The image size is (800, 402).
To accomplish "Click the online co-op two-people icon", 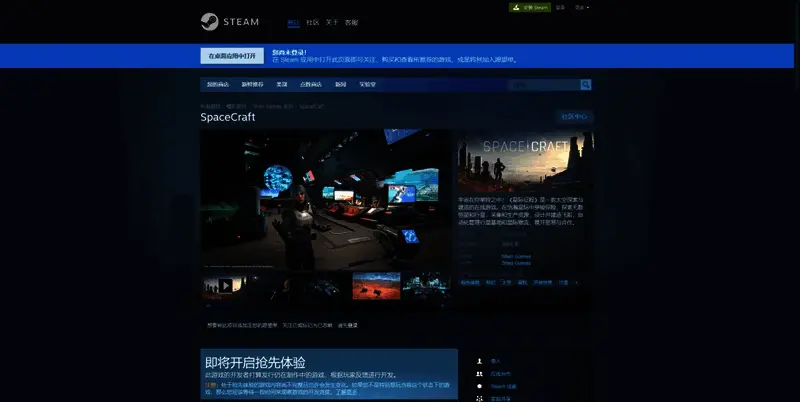I will pyautogui.click(x=479, y=374).
